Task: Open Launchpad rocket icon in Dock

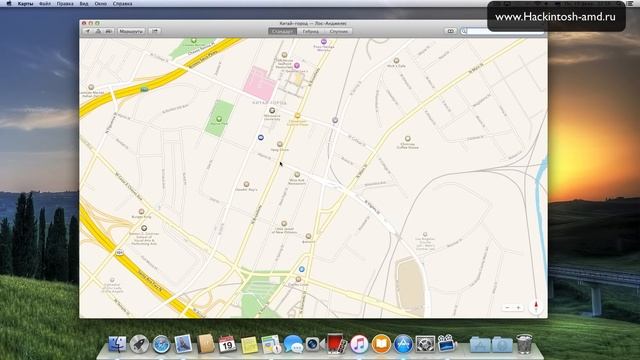Action: tap(139, 344)
